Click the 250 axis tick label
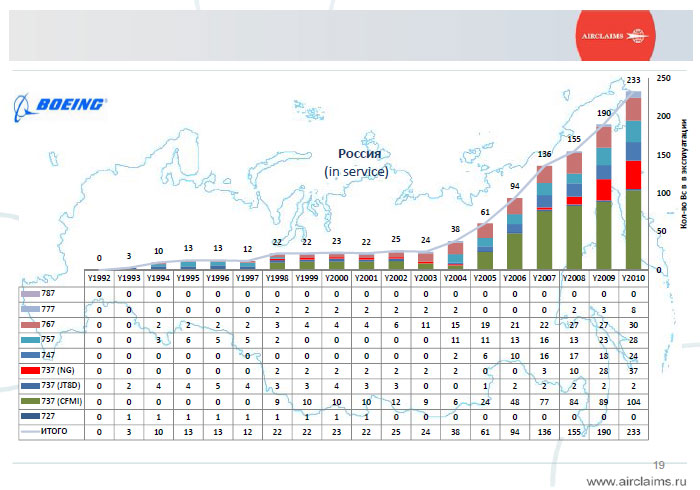 click(x=663, y=78)
